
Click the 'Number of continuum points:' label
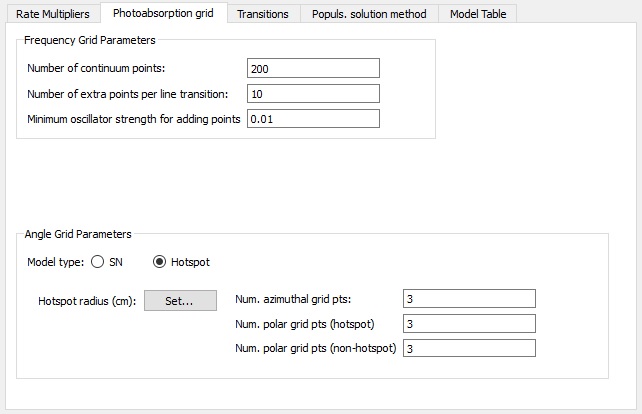click(x=97, y=68)
